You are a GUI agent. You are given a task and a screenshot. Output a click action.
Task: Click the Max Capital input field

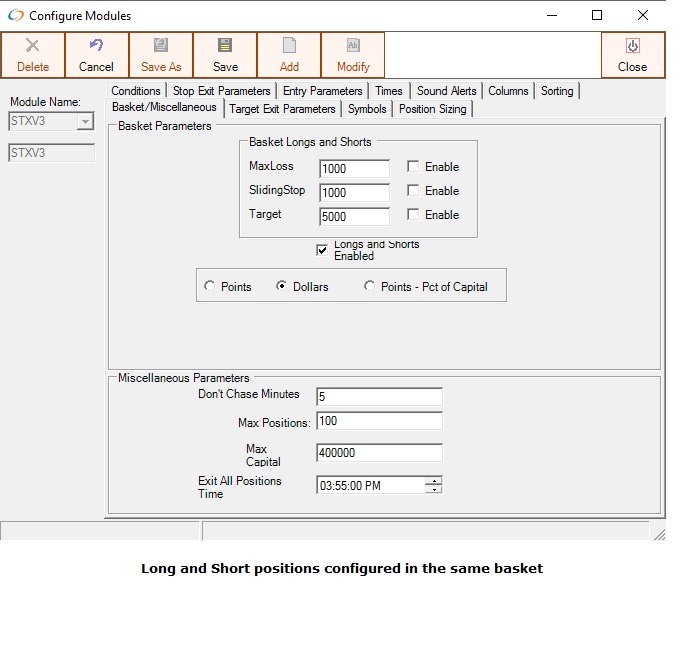(x=378, y=453)
